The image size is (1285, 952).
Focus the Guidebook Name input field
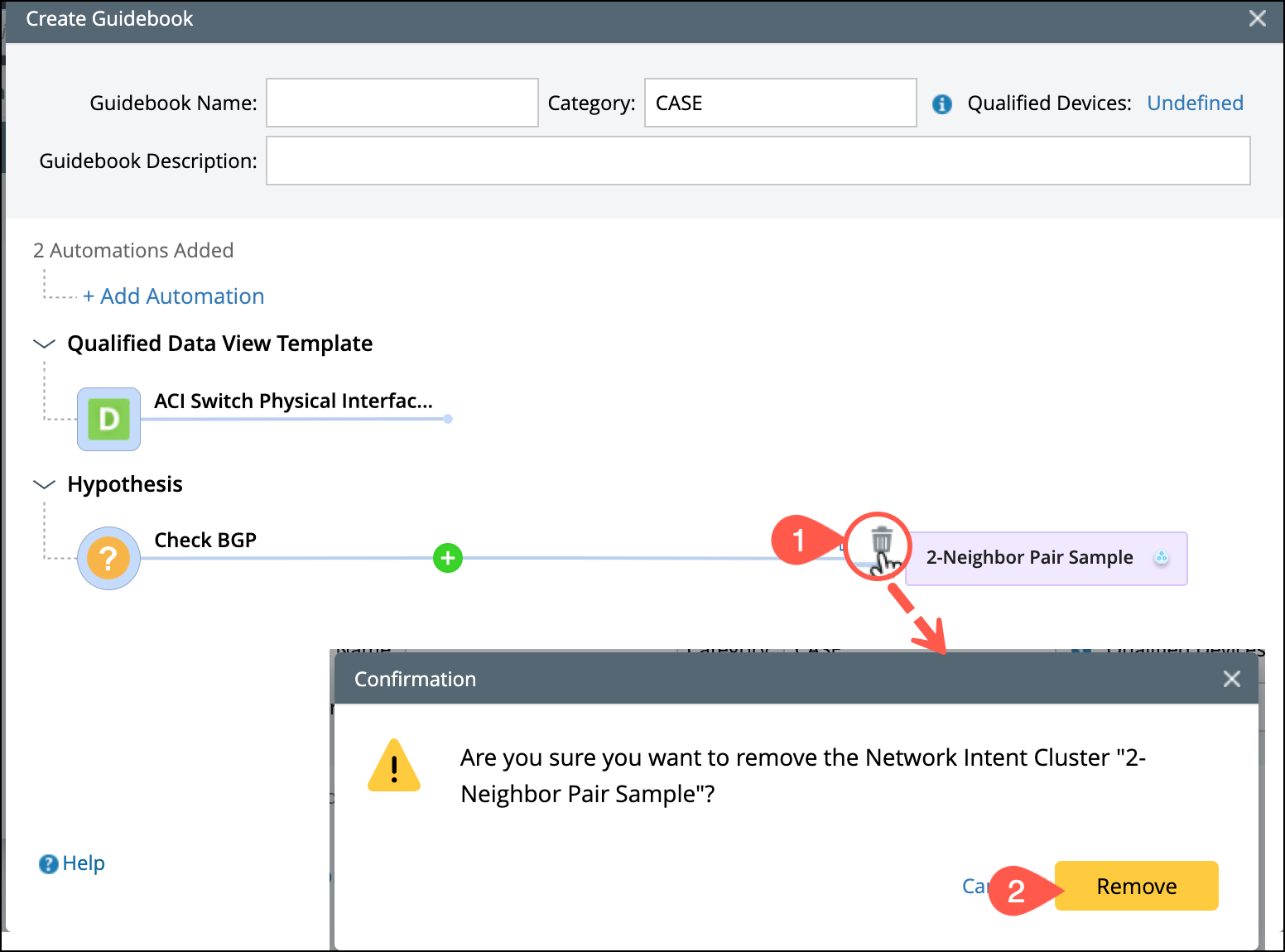pyautogui.click(x=402, y=103)
